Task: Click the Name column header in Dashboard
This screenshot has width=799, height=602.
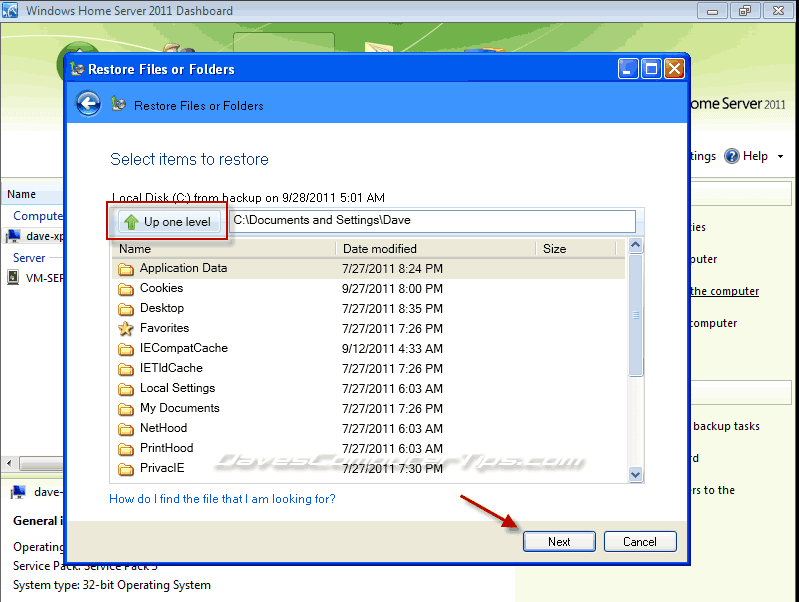Action: [33, 194]
